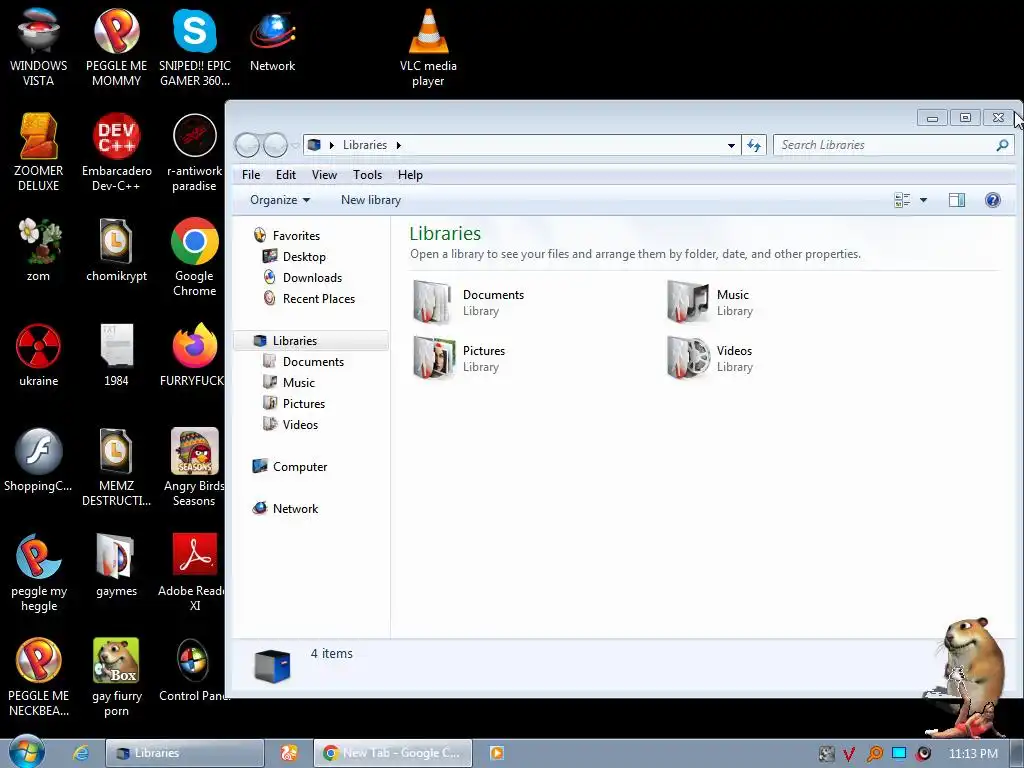This screenshot has width=1024, height=768.
Task: Switch to New Tab Google Chrome taskbar button
Action: 392,753
